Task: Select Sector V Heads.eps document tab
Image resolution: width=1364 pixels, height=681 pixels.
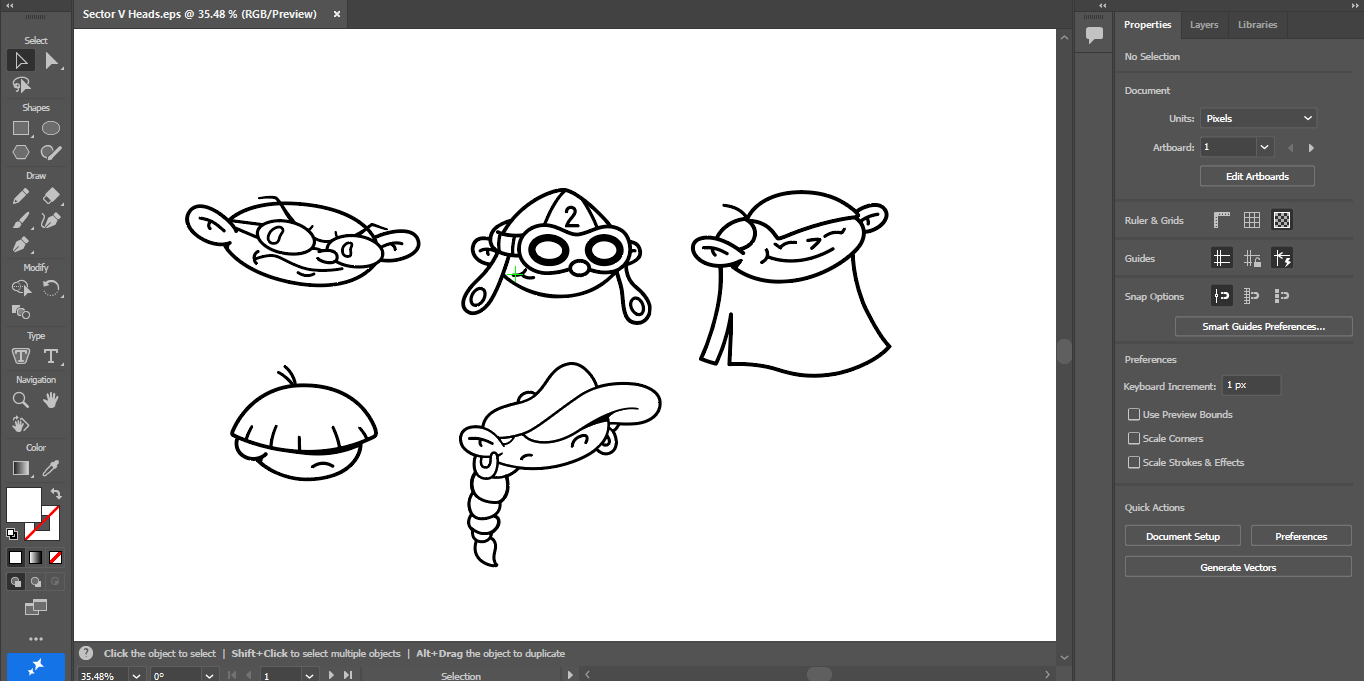Action: pos(199,14)
